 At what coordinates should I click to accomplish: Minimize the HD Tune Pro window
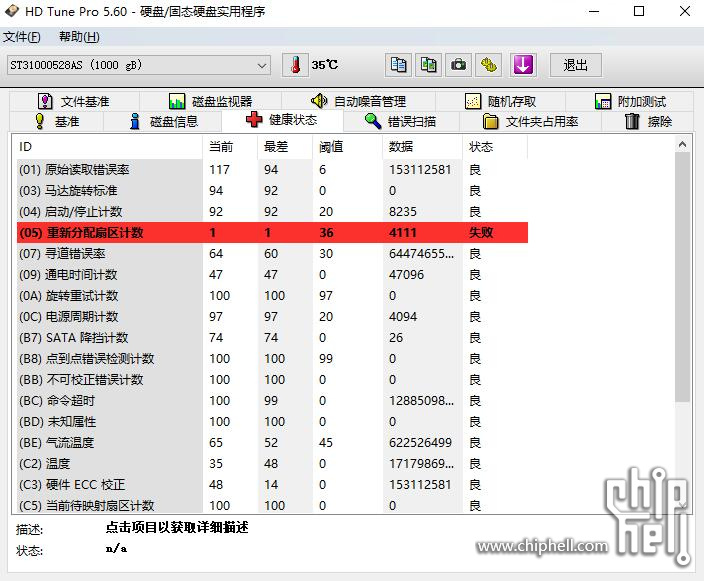pyautogui.click(x=594, y=12)
